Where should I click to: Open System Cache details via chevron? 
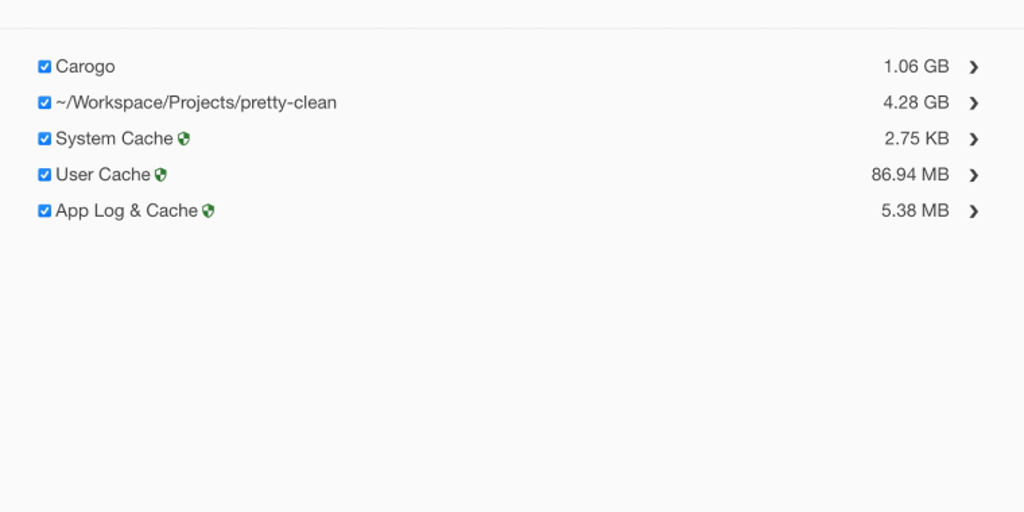click(974, 139)
